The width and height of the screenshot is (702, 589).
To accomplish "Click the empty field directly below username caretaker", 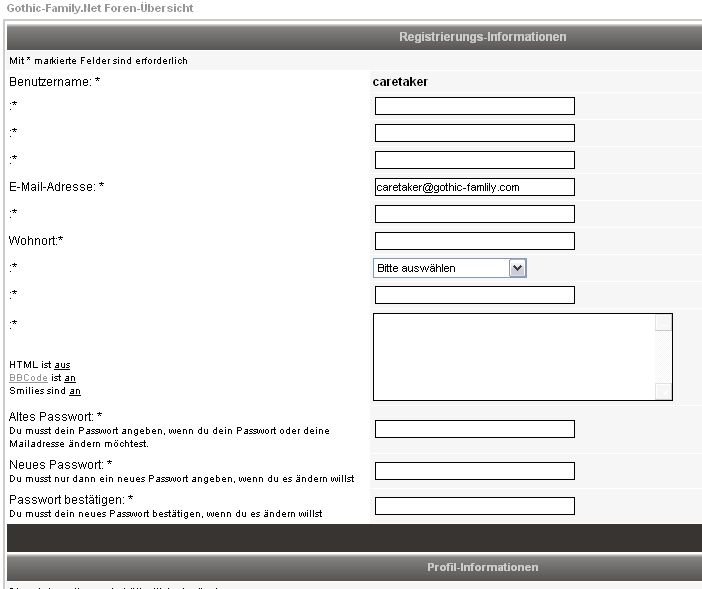I will (474, 106).
